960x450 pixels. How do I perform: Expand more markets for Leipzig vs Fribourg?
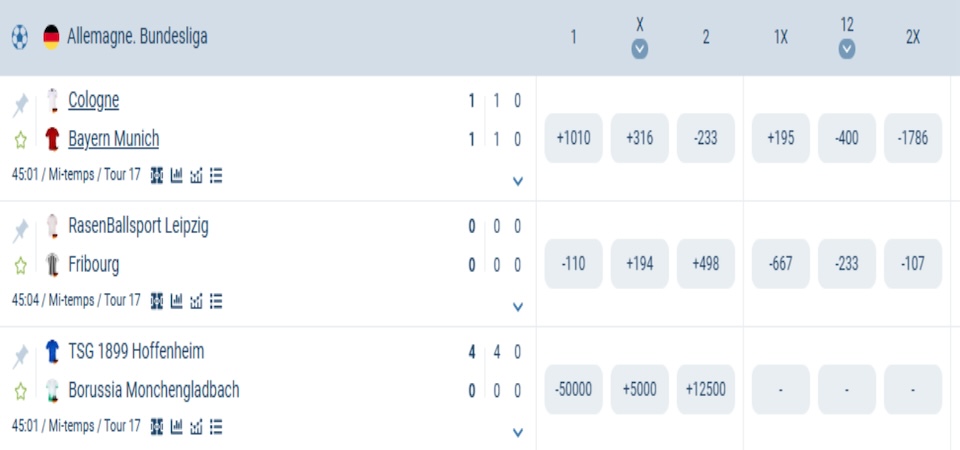517,306
